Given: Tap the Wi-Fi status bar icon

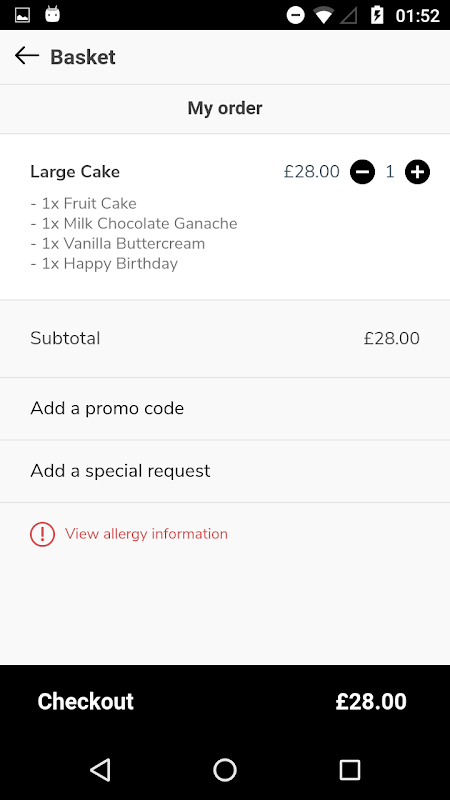Looking at the screenshot, I should click(x=323, y=15).
